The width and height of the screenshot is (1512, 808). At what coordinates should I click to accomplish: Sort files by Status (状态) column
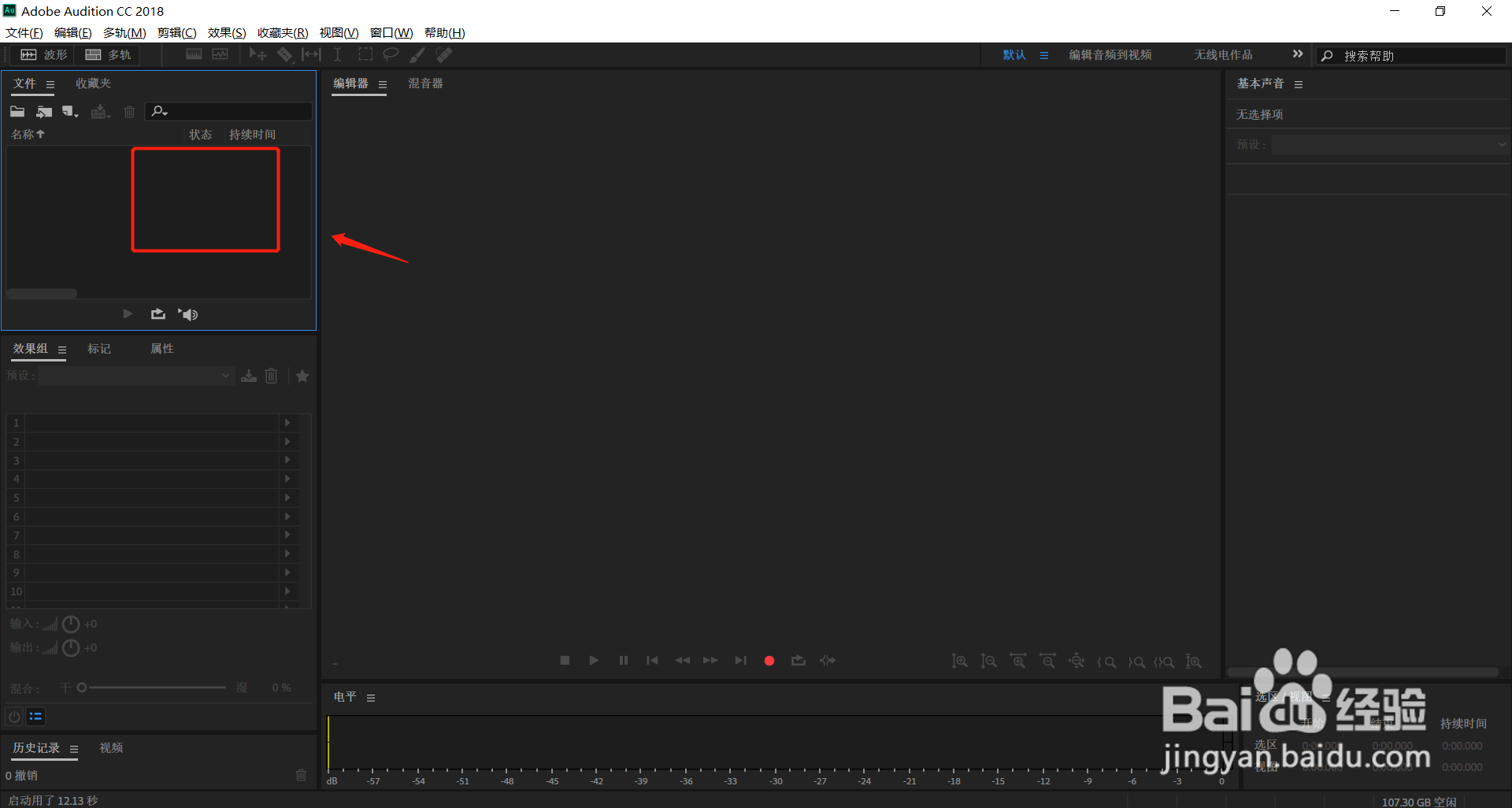[x=201, y=135]
